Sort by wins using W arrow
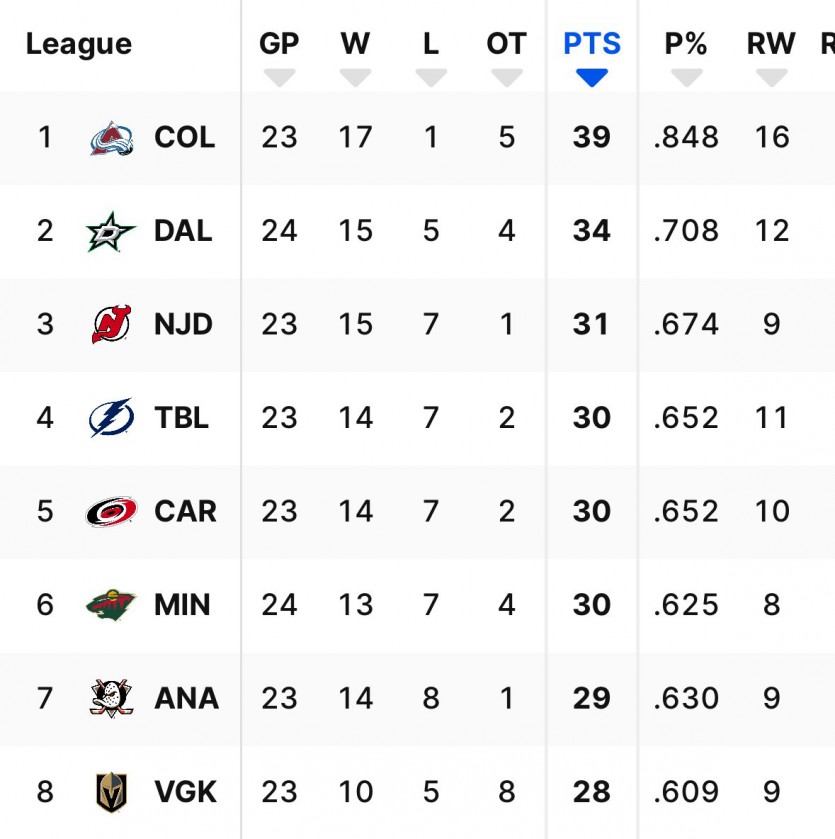 pos(355,78)
